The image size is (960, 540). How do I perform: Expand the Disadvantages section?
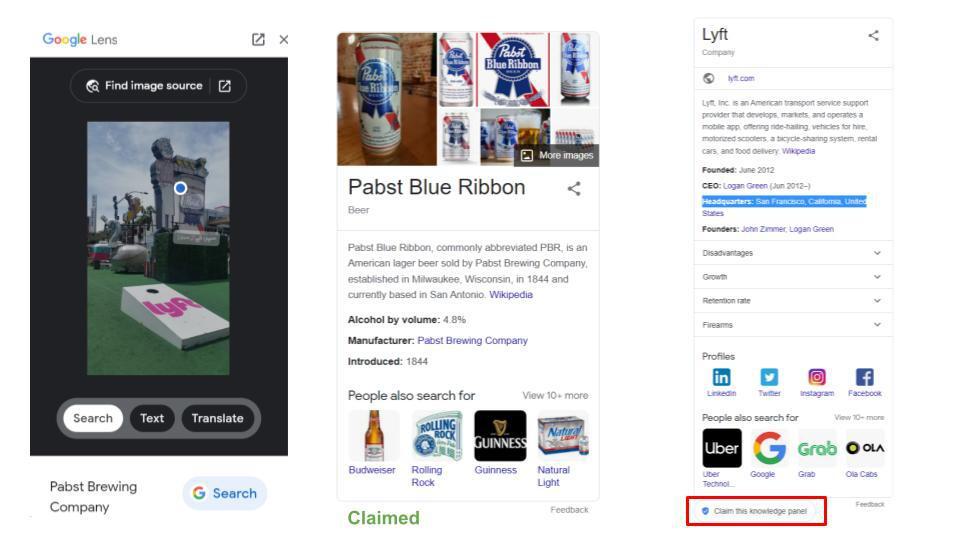[x=877, y=253]
